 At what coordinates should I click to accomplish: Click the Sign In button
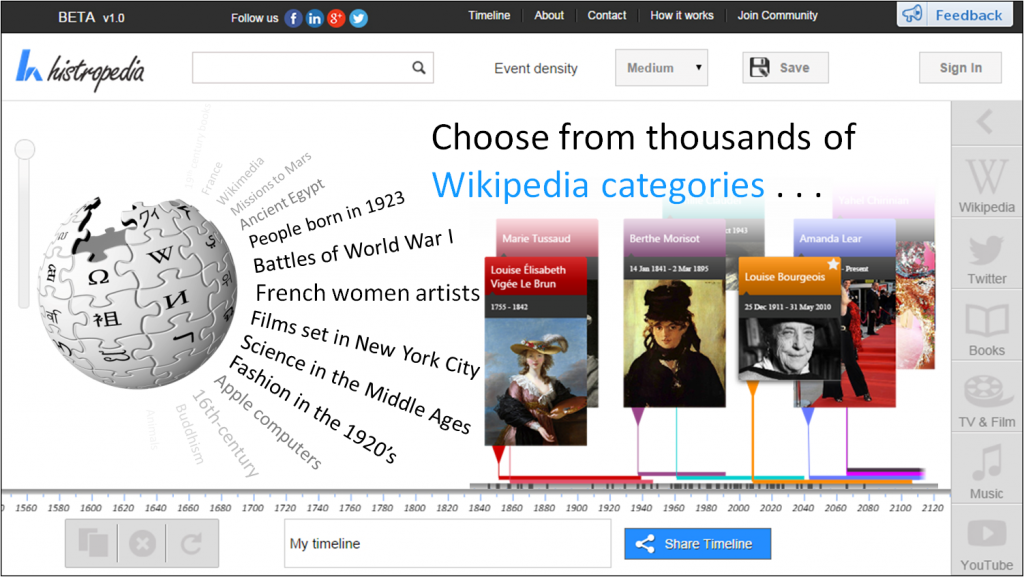click(x=960, y=68)
